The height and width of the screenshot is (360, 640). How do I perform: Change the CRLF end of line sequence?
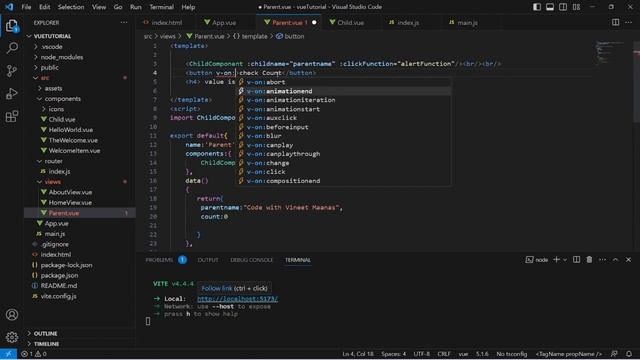(x=444, y=354)
